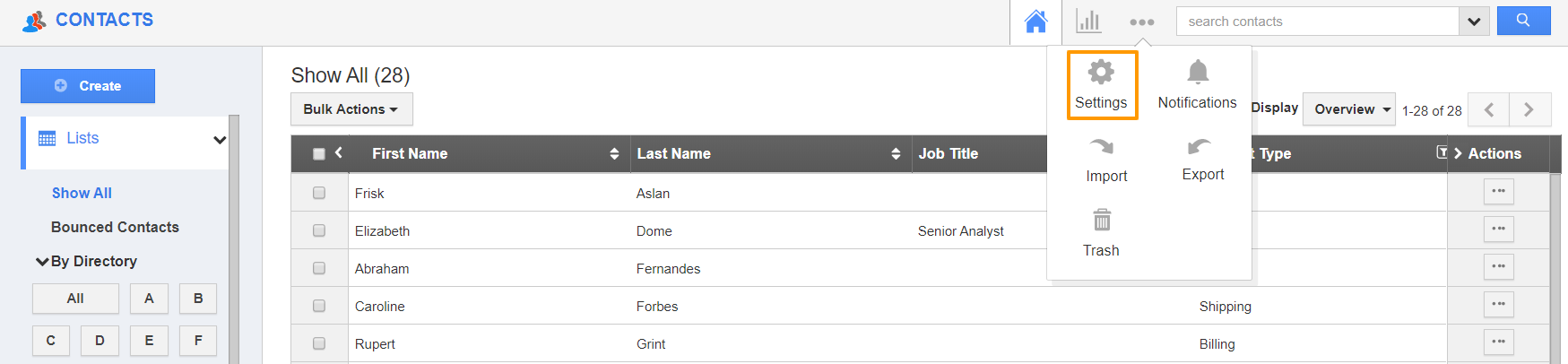This screenshot has width=1568, height=364.
Task: Go to the home icon
Action: [1036, 22]
